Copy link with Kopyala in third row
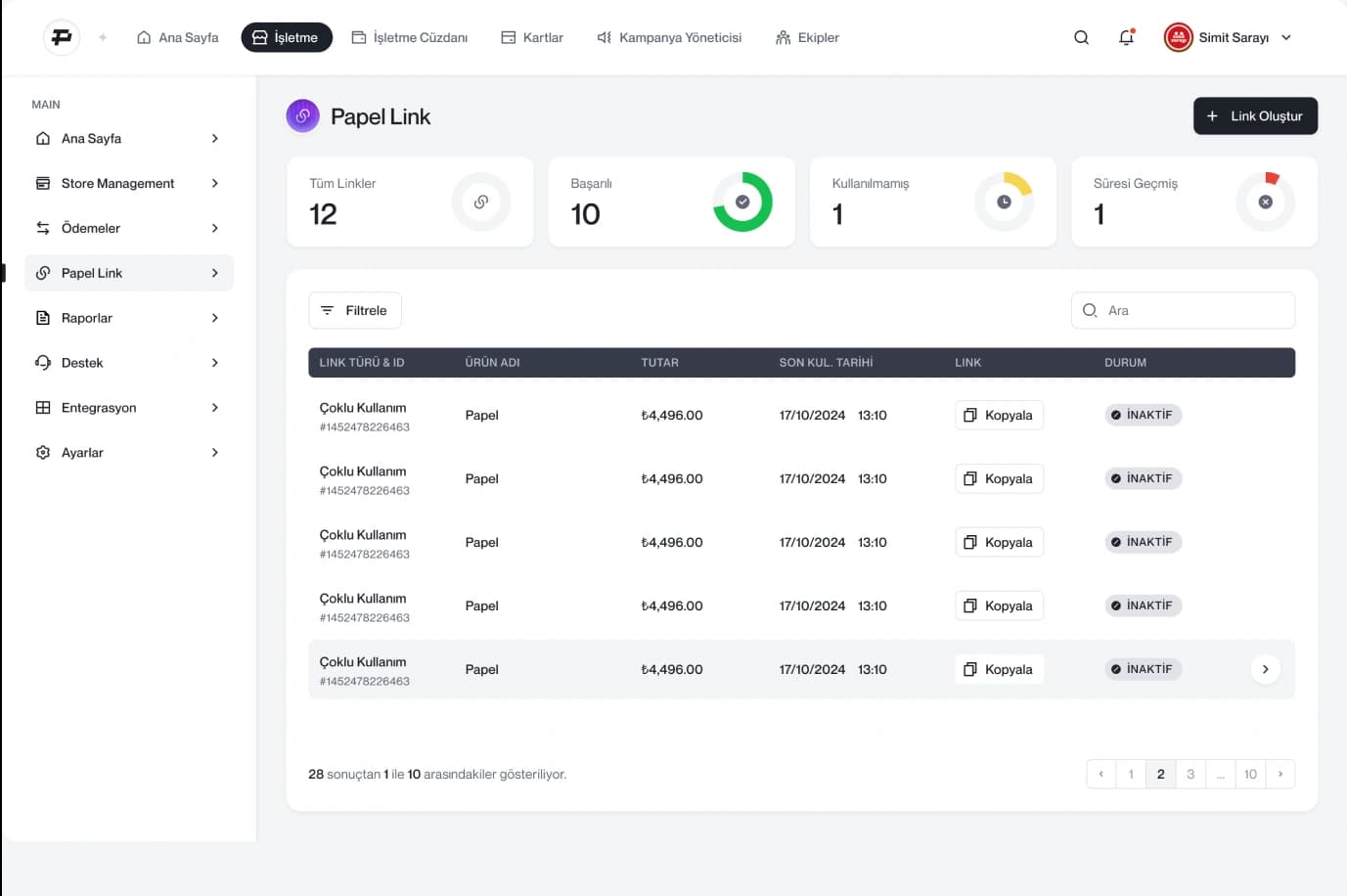 (x=999, y=542)
